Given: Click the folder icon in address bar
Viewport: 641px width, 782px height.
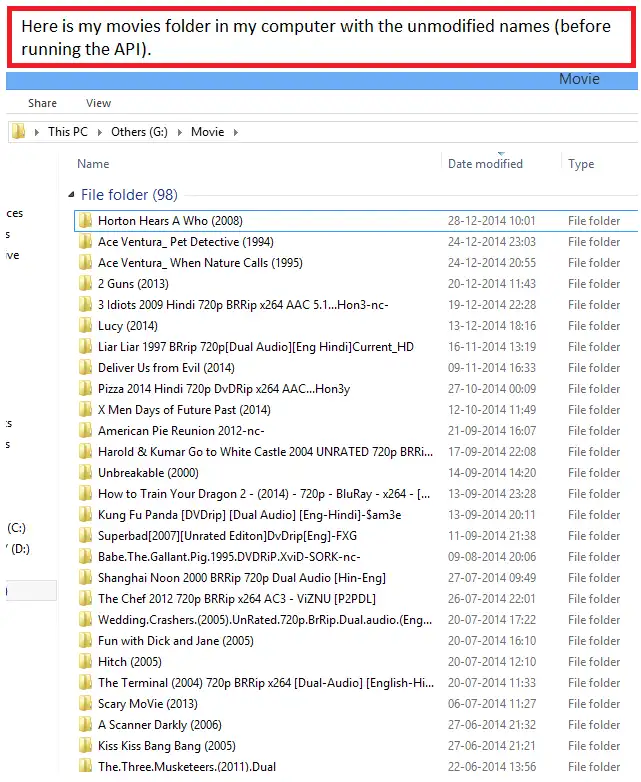Looking at the screenshot, I should [x=18, y=132].
